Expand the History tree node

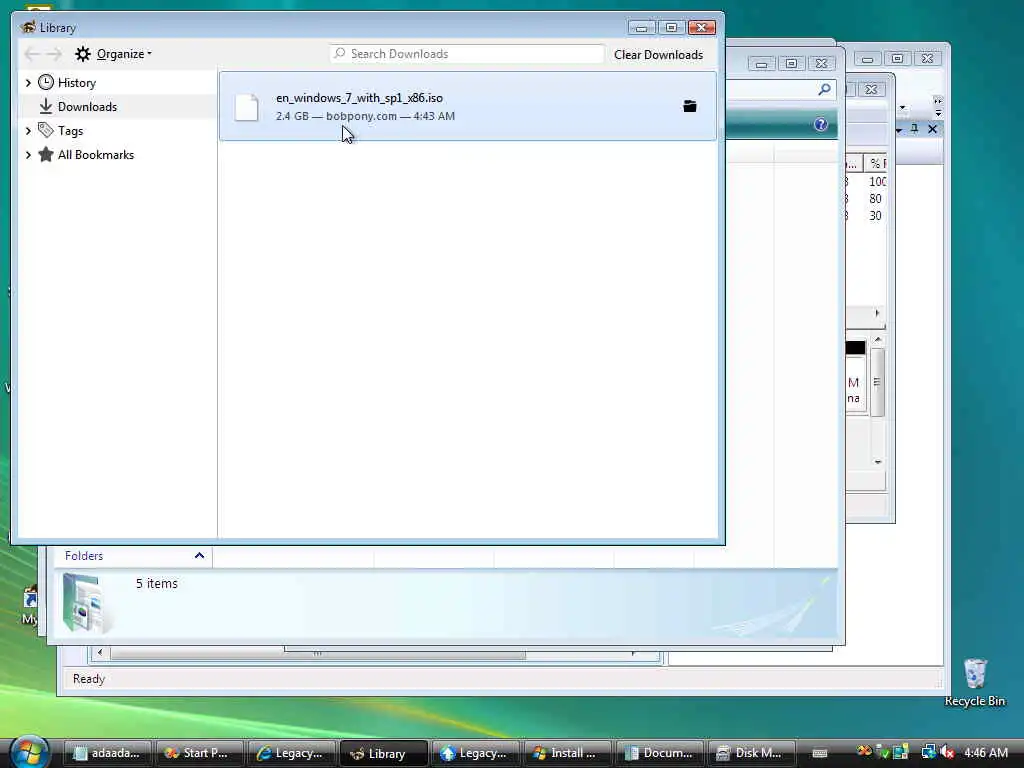pyautogui.click(x=28, y=83)
